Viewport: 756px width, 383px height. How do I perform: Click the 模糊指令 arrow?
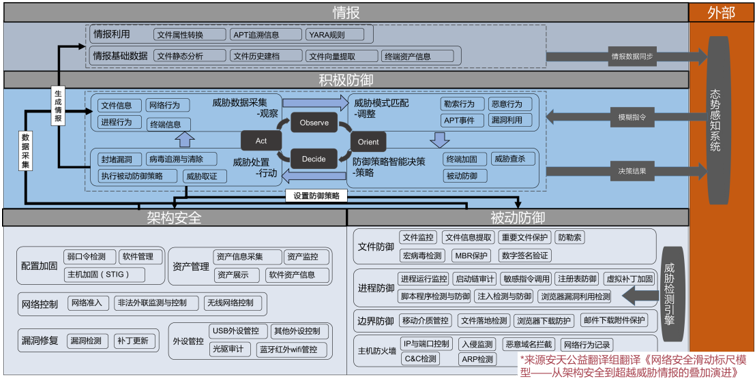coord(627,117)
